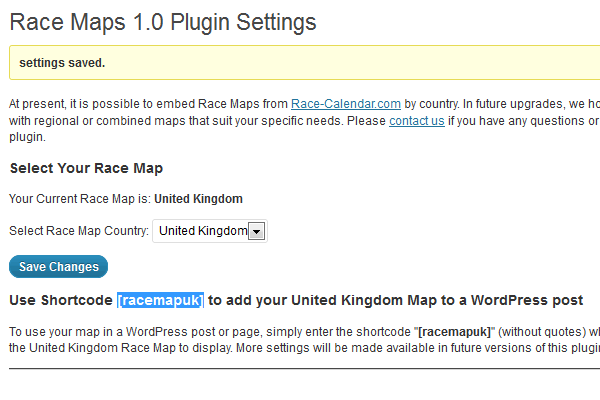Click the 'Use Shortcode' heading text

(61, 300)
